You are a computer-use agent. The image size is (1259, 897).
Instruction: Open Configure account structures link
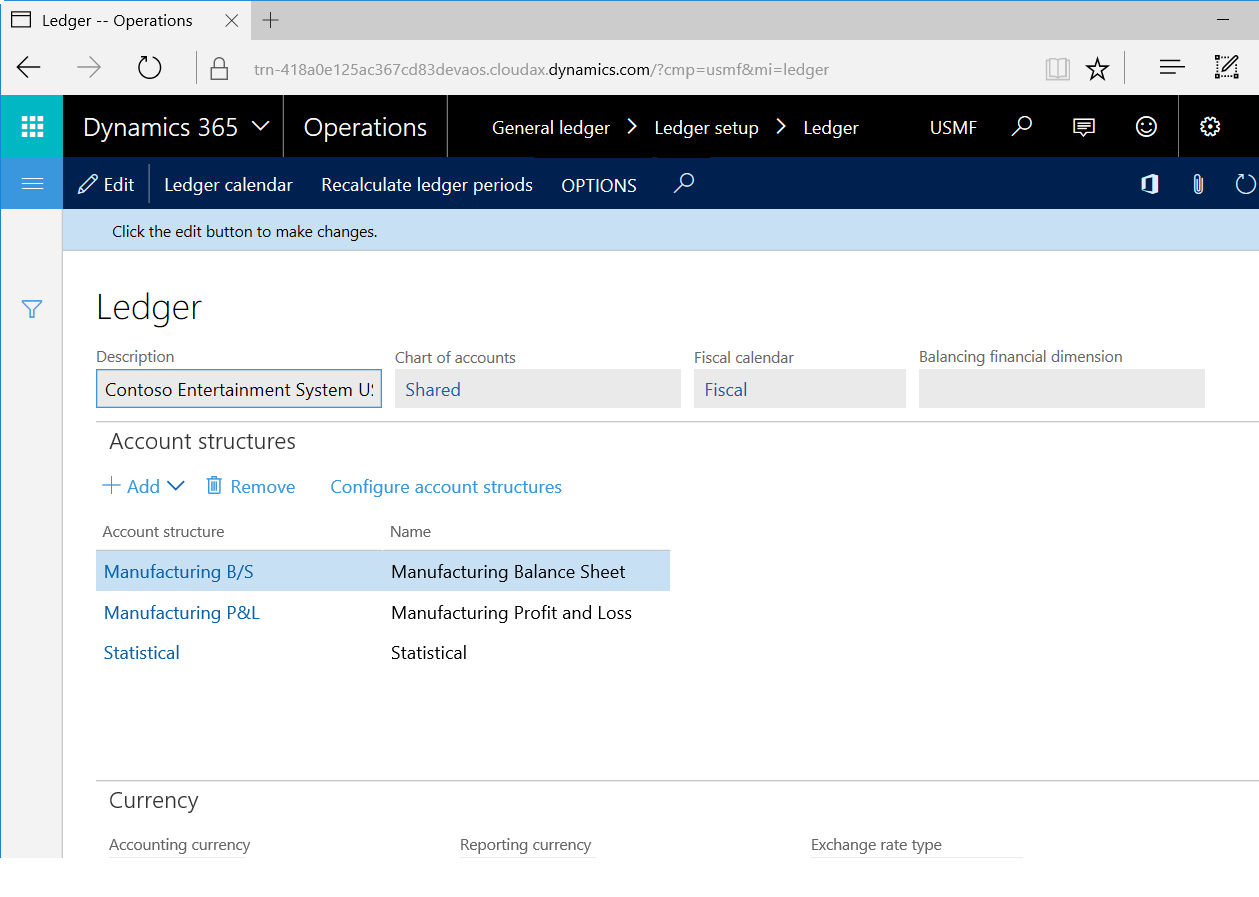tap(446, 487)
